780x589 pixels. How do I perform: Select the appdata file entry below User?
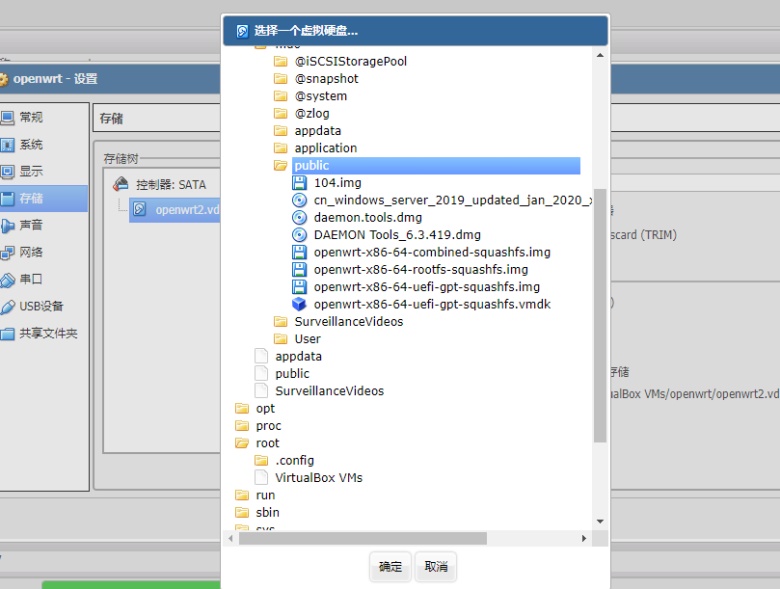(x=298, y=356)
